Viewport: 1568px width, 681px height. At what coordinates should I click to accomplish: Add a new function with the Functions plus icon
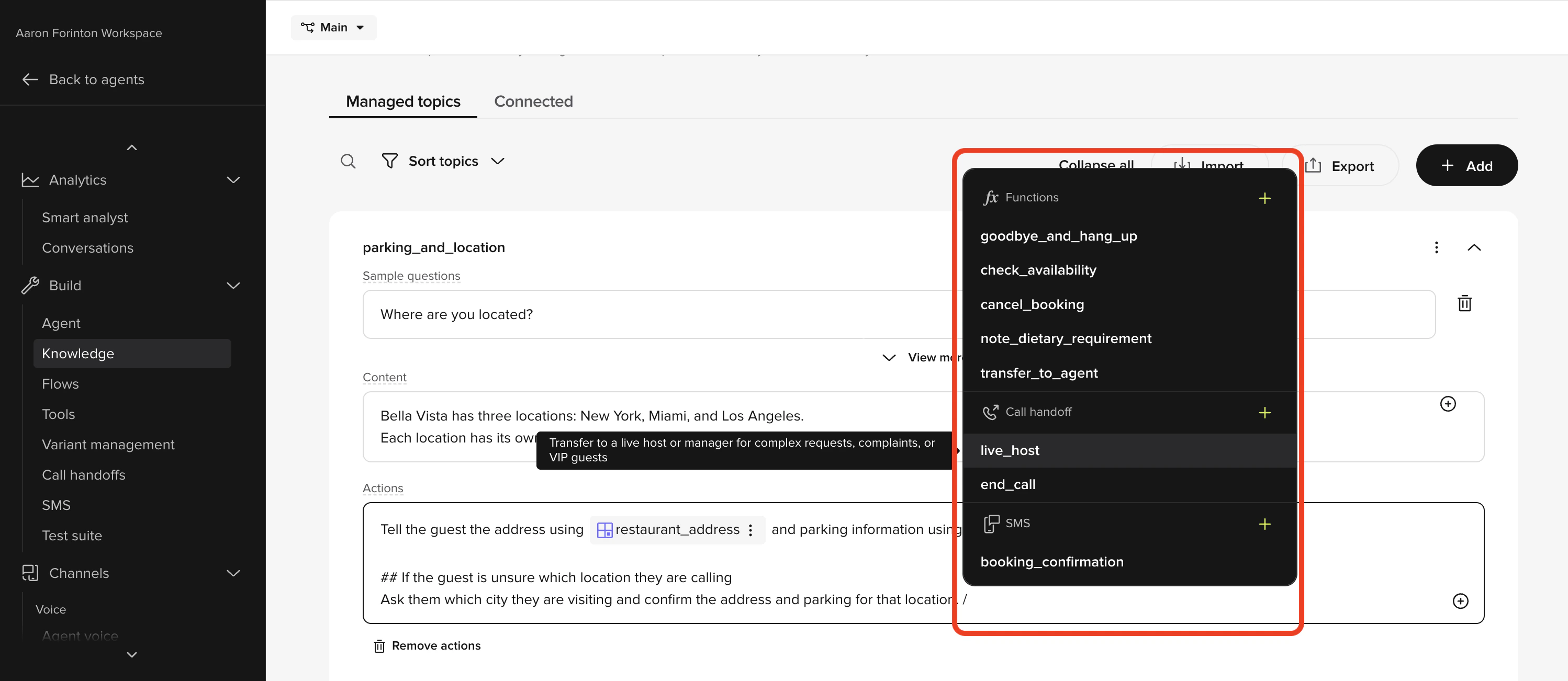tap(1265, 198)
